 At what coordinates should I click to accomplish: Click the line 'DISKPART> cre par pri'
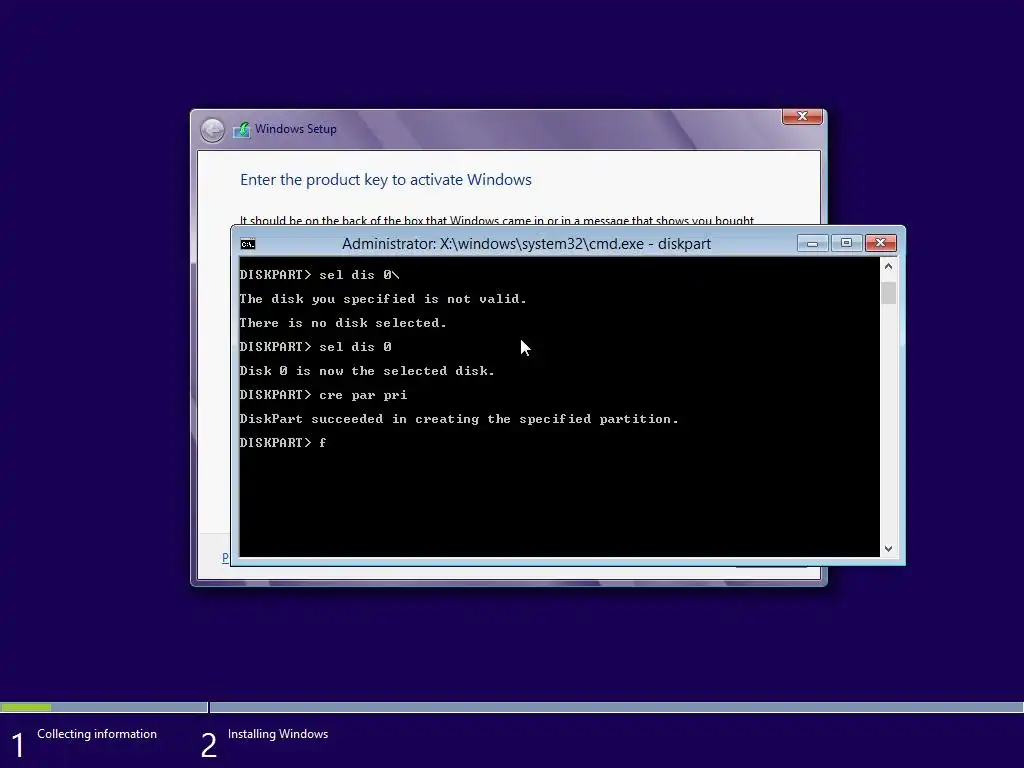[323, 395]
